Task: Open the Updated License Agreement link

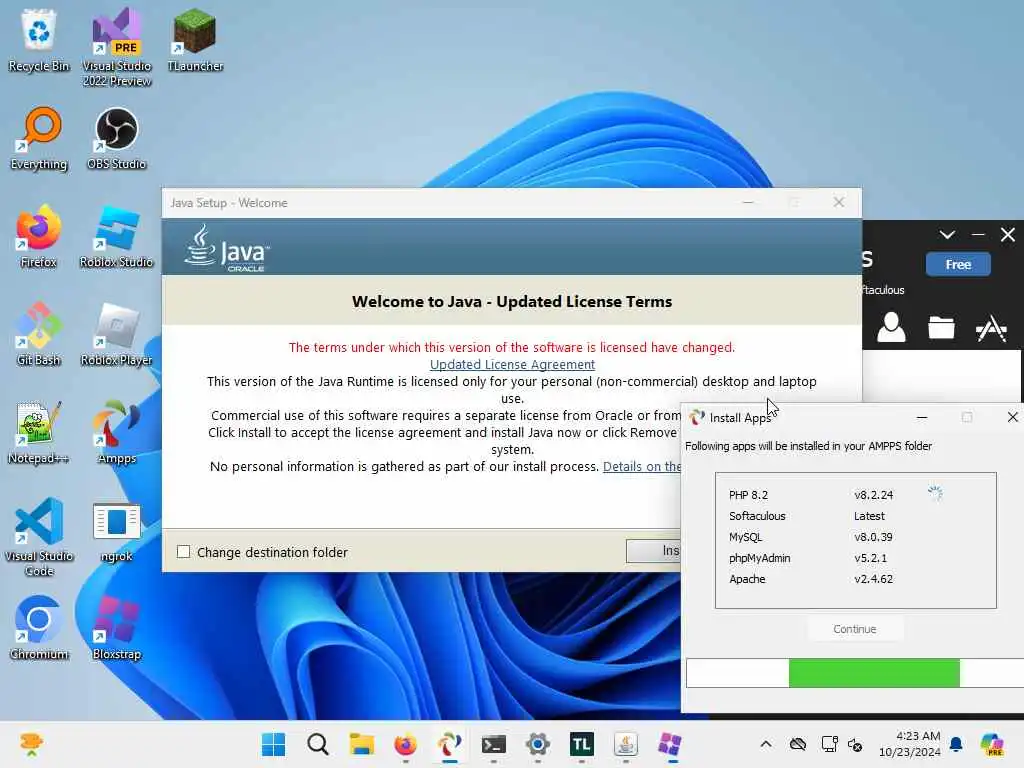Action: [512, 364]
